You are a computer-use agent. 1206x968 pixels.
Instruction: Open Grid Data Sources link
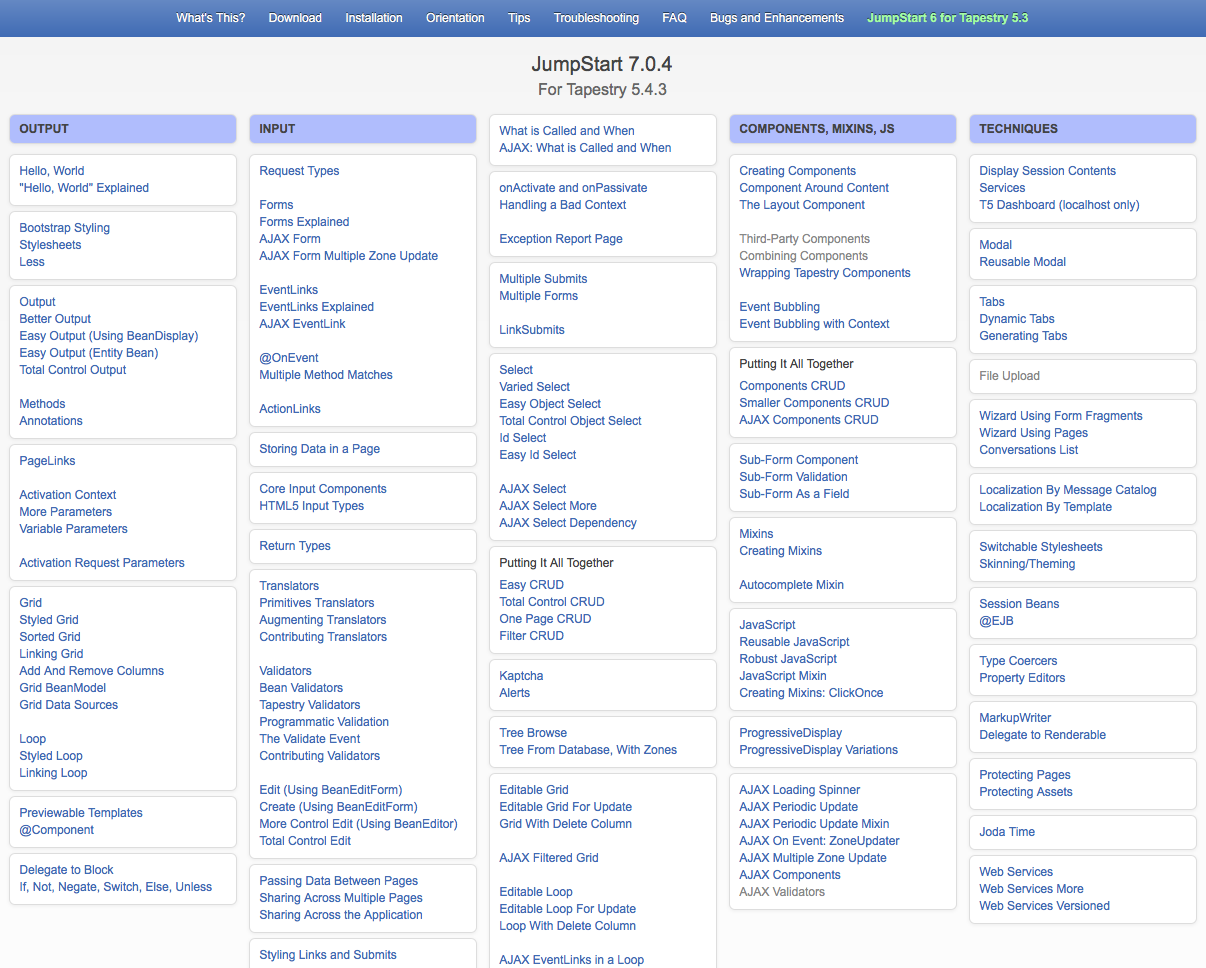(69, 705)
